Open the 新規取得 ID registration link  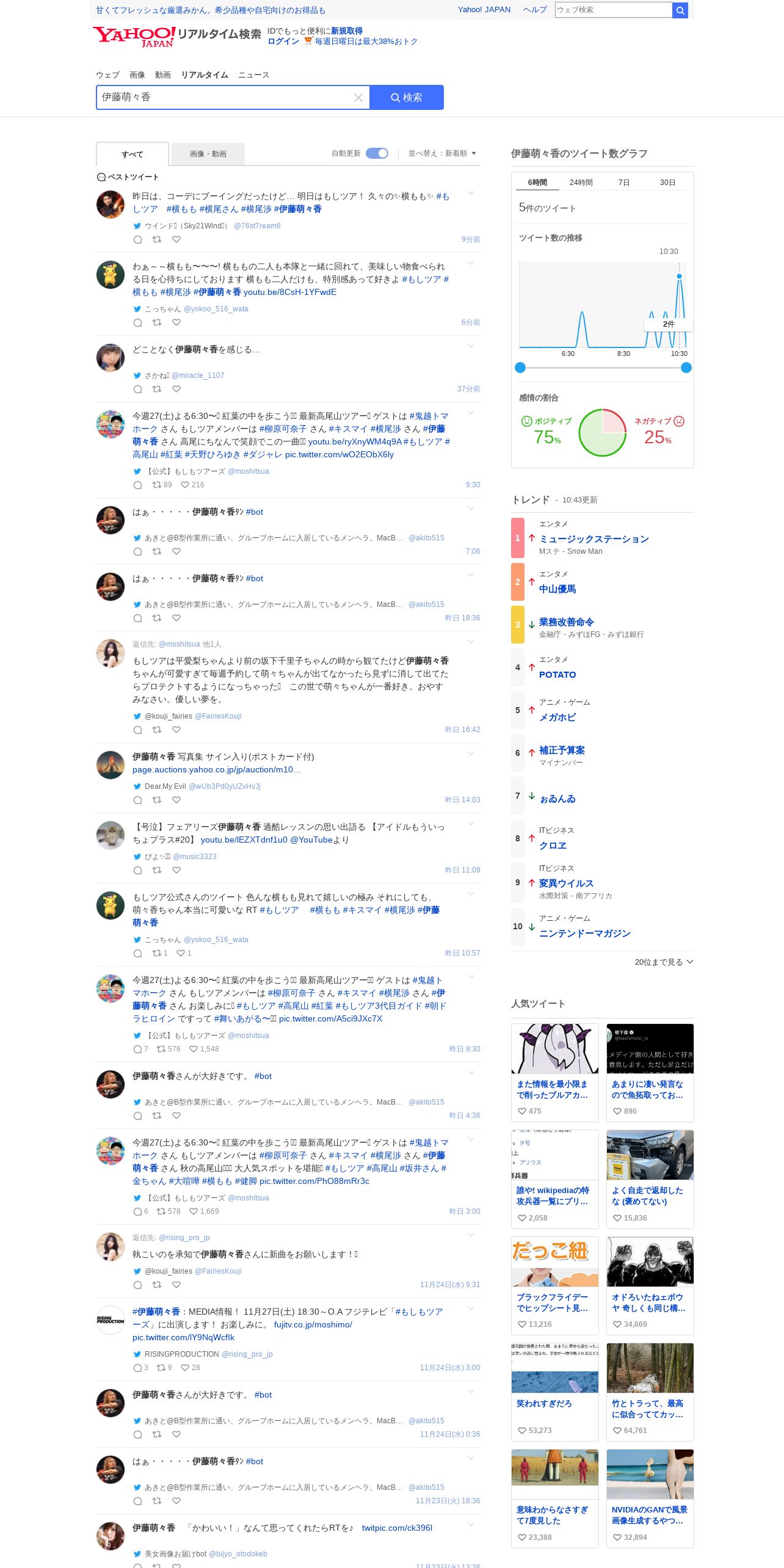(347, 31)
